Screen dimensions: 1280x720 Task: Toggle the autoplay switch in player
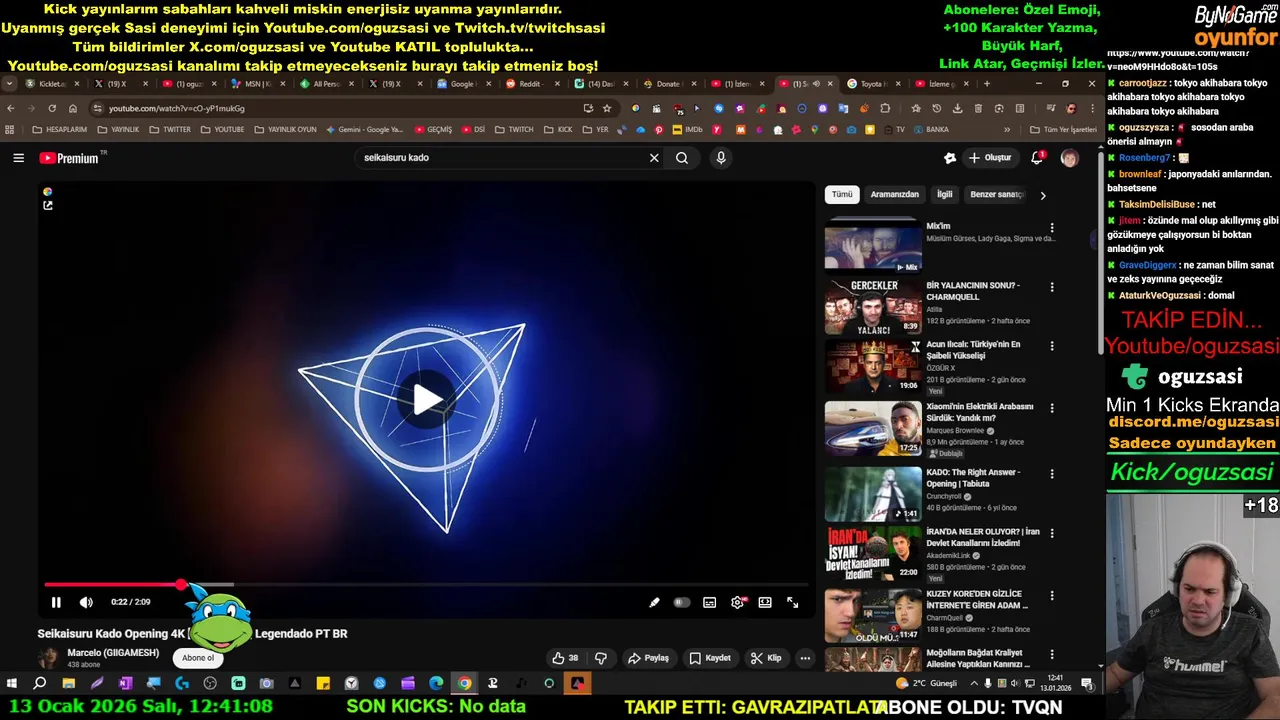click(x=682, y=602)
